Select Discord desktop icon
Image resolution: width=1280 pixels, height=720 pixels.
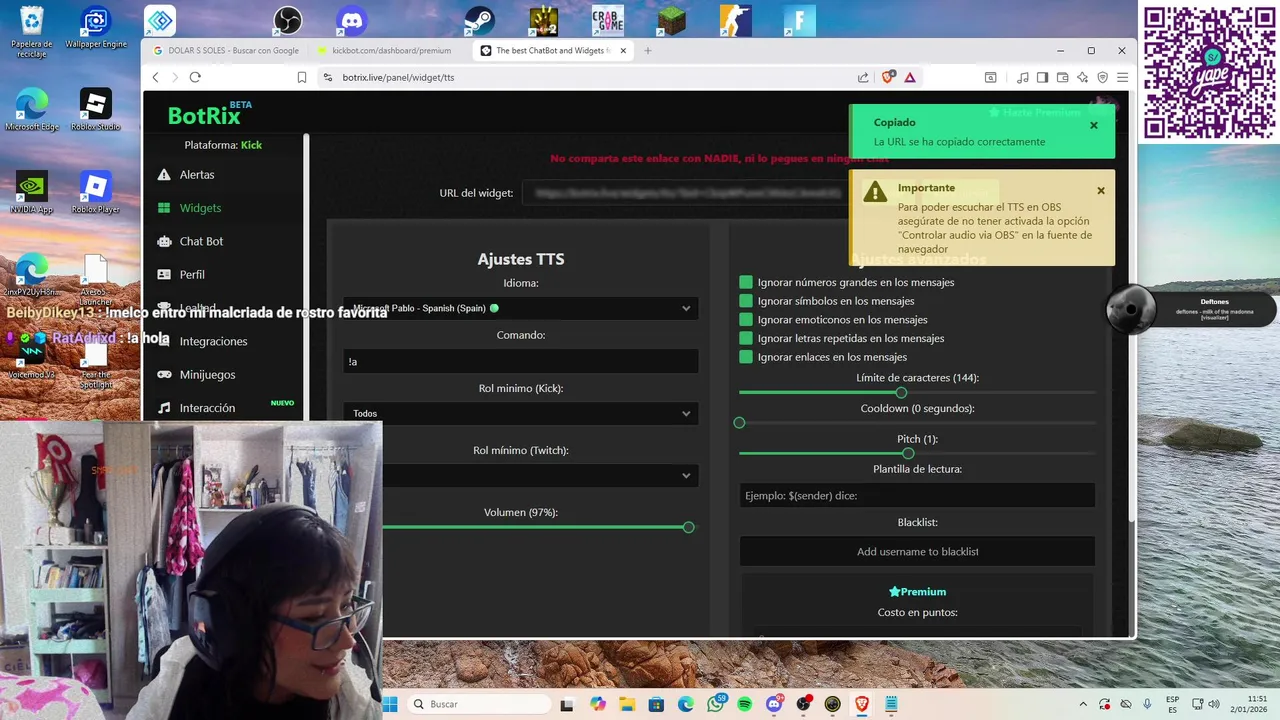(x=352, y=20)
